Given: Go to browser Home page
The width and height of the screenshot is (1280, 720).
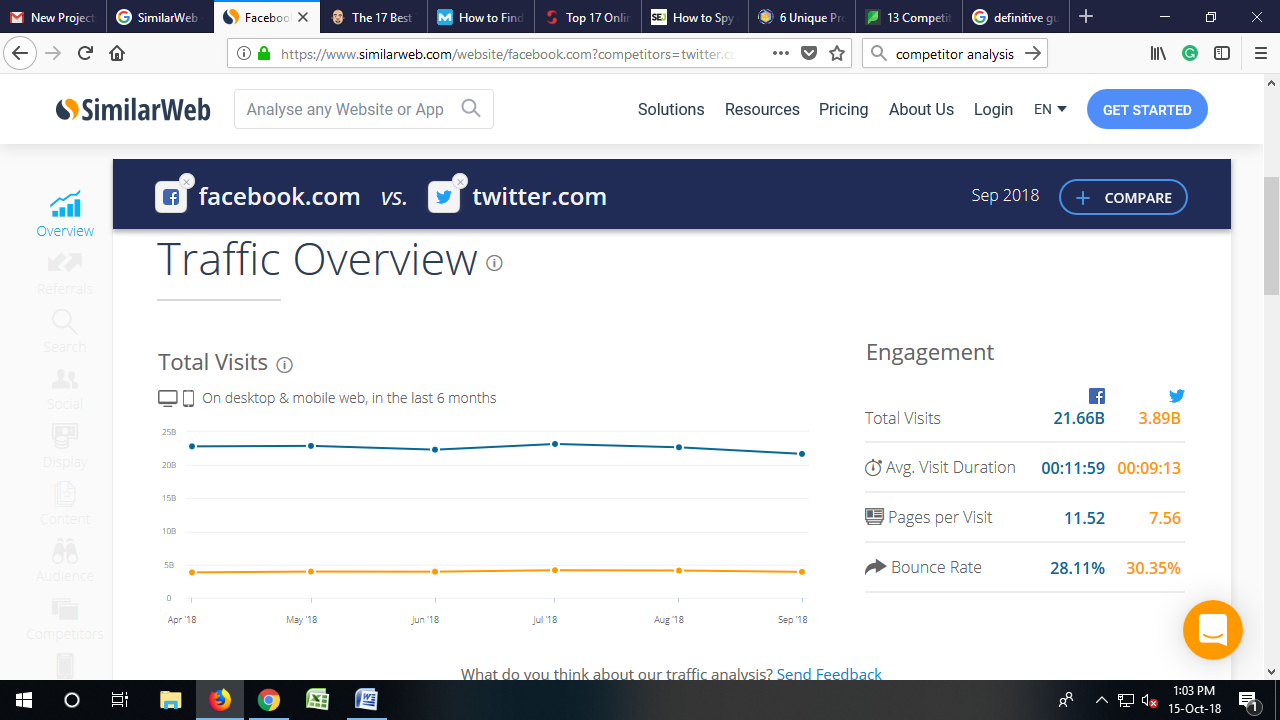Looking at the screenshot, I should click(x=117, y=53).
